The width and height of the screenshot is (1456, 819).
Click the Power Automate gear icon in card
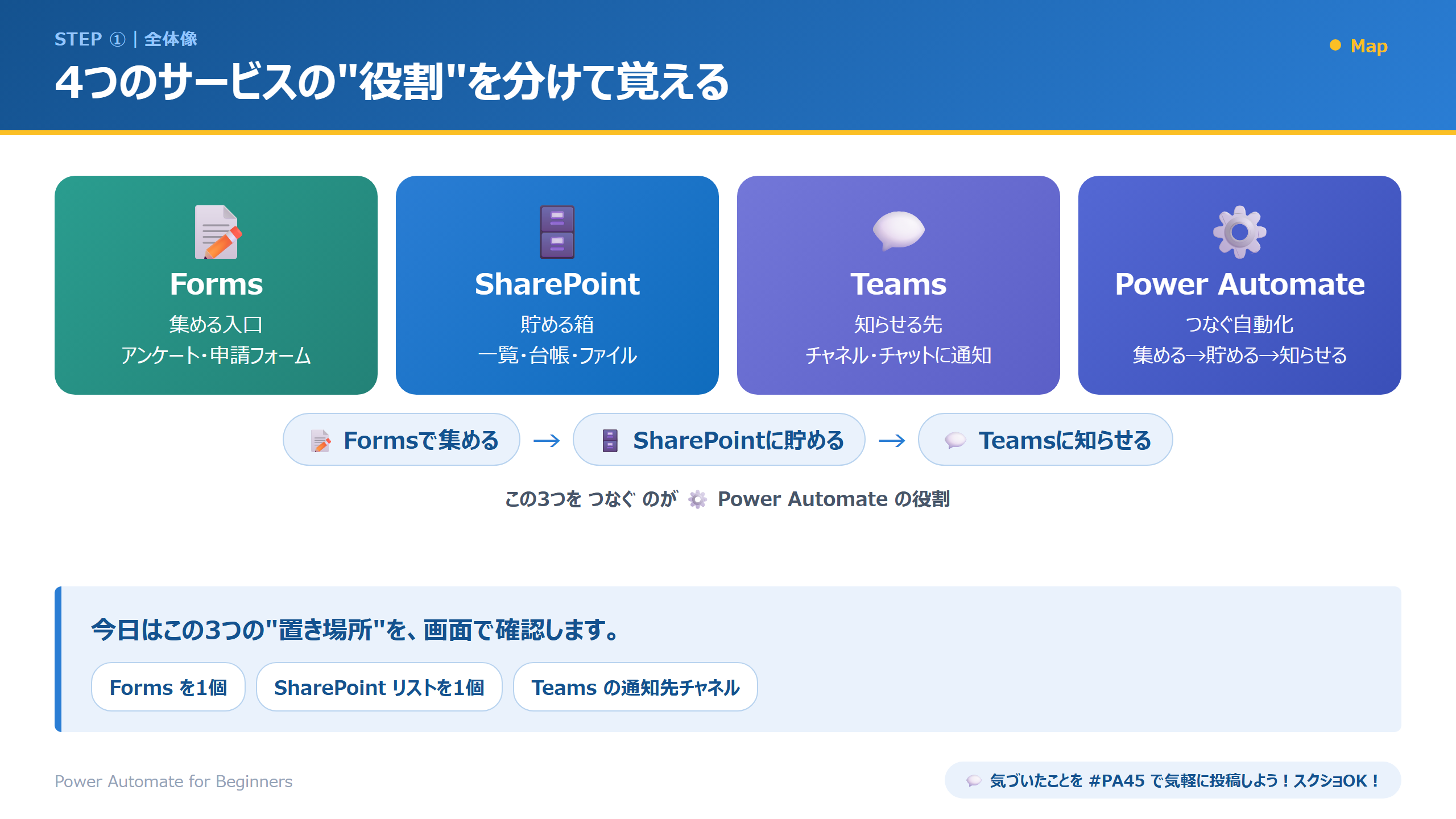click(x=1240, y=232)
